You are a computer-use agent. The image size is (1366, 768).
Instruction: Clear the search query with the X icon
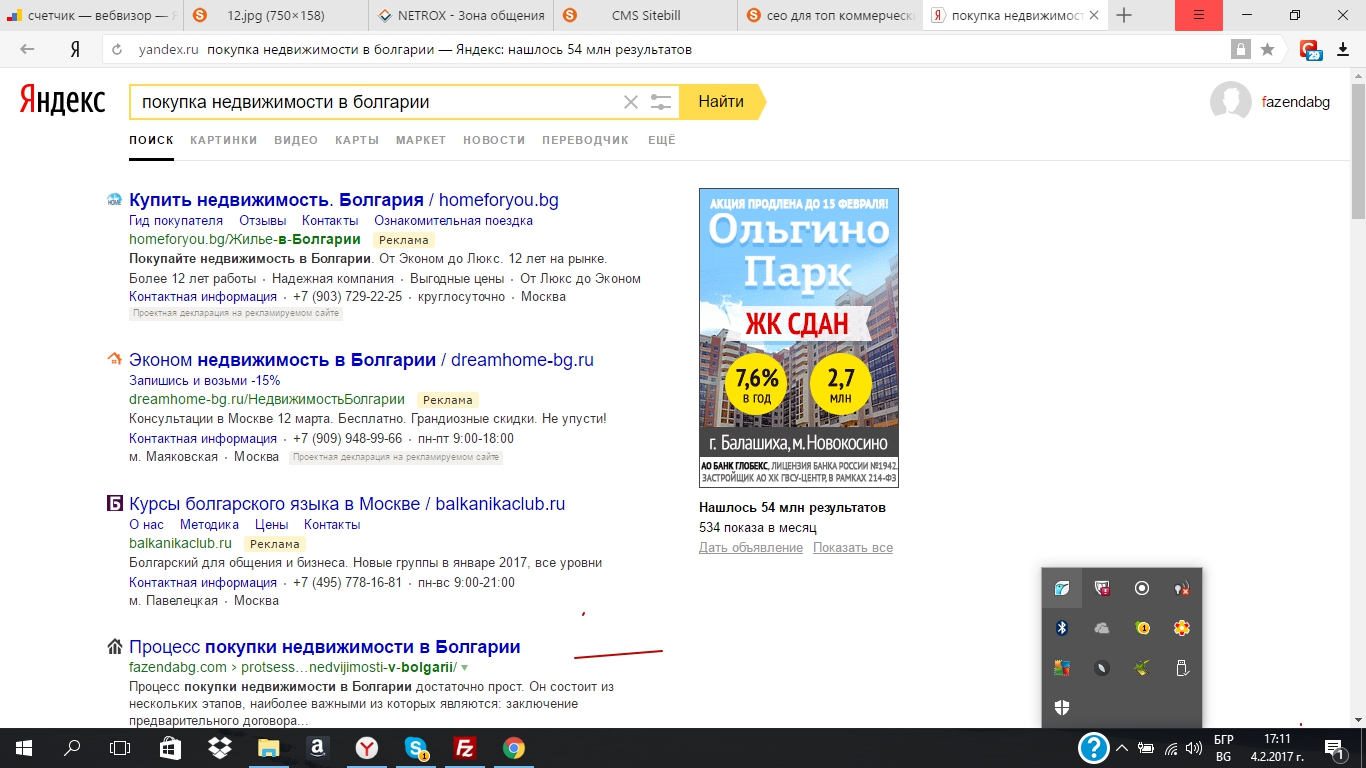[631, 102]
